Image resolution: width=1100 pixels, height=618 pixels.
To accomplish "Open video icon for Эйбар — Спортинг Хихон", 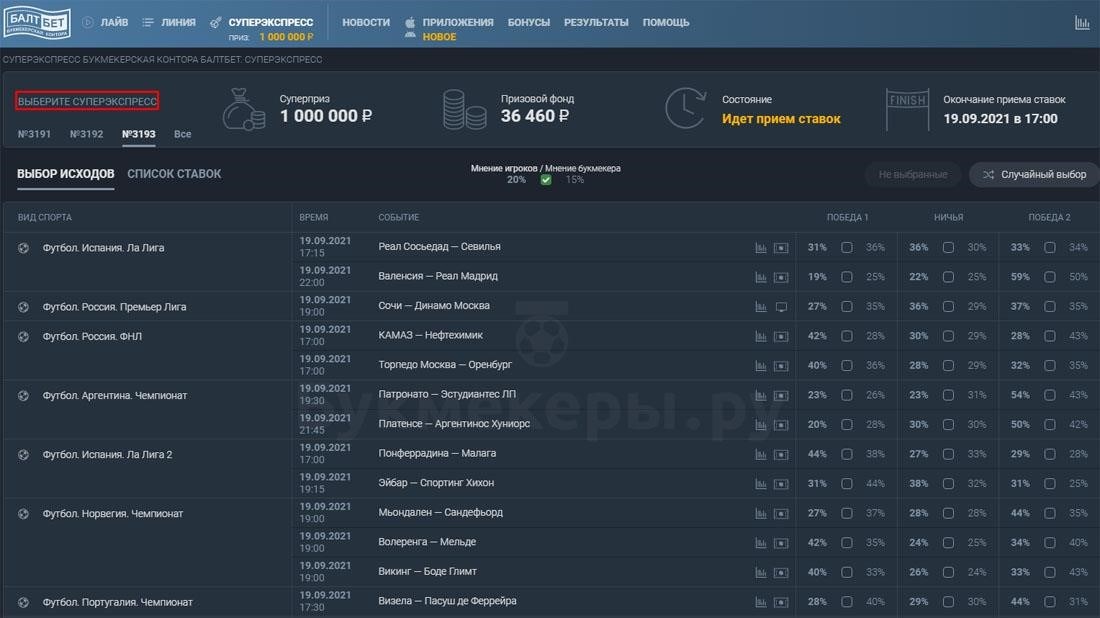I will coord(781,484).
